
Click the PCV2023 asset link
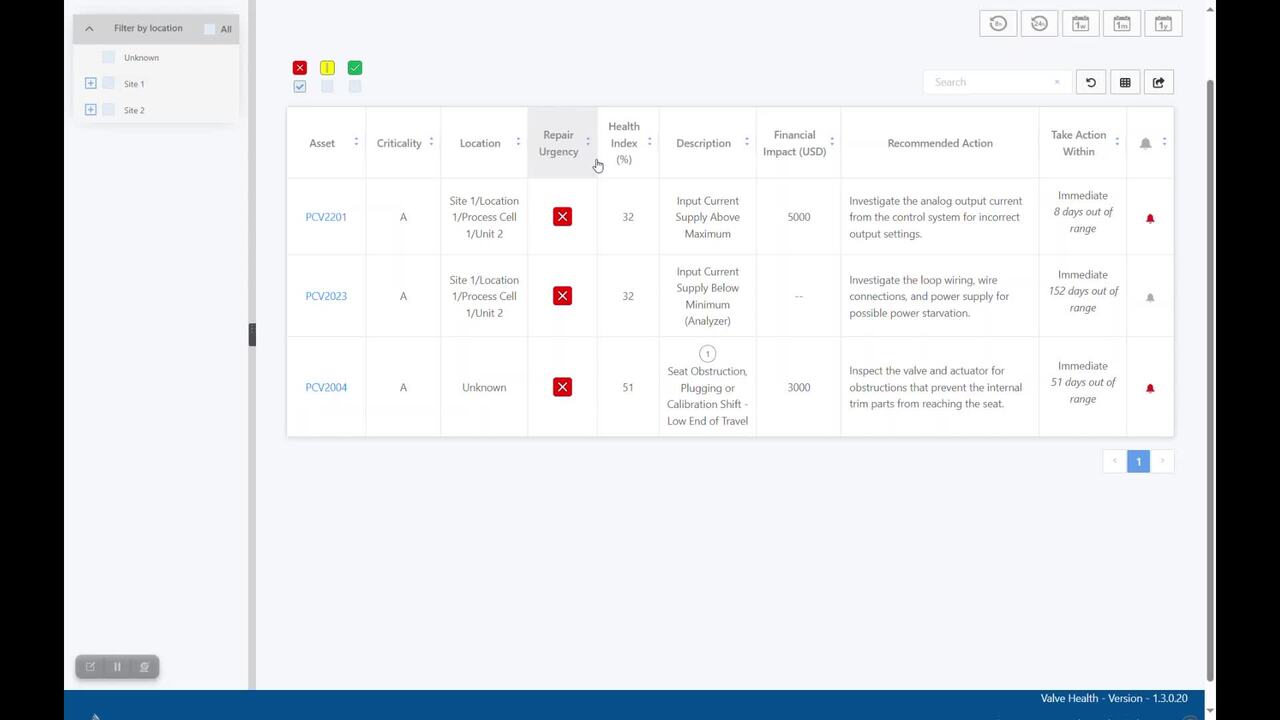[326, 296]
